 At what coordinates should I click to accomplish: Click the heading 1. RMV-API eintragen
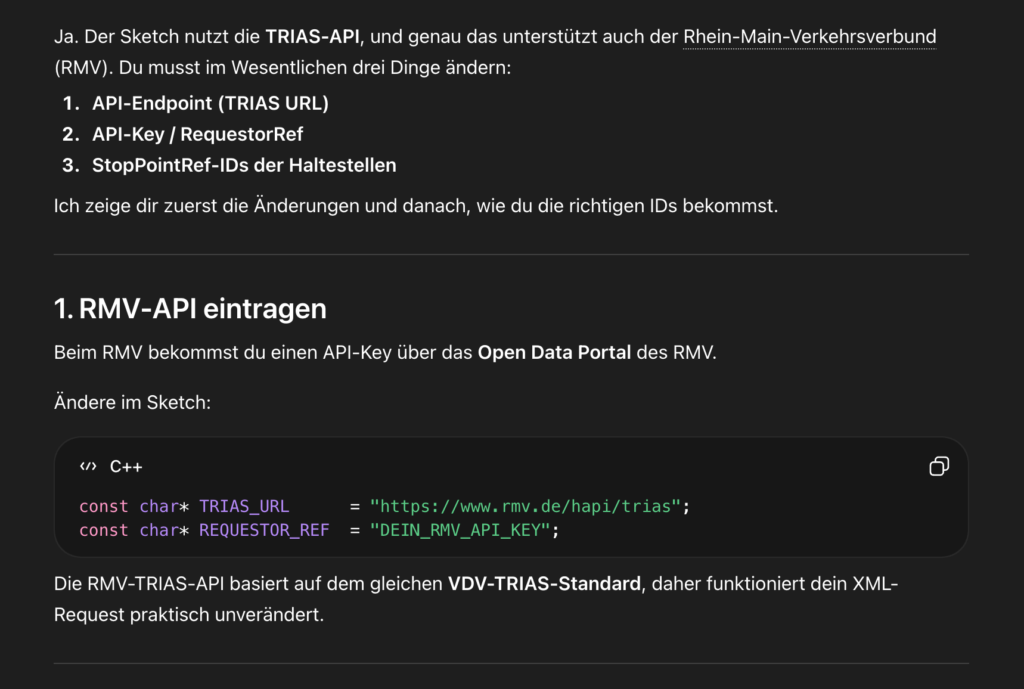pyautogui.click(x=190, y=309)
